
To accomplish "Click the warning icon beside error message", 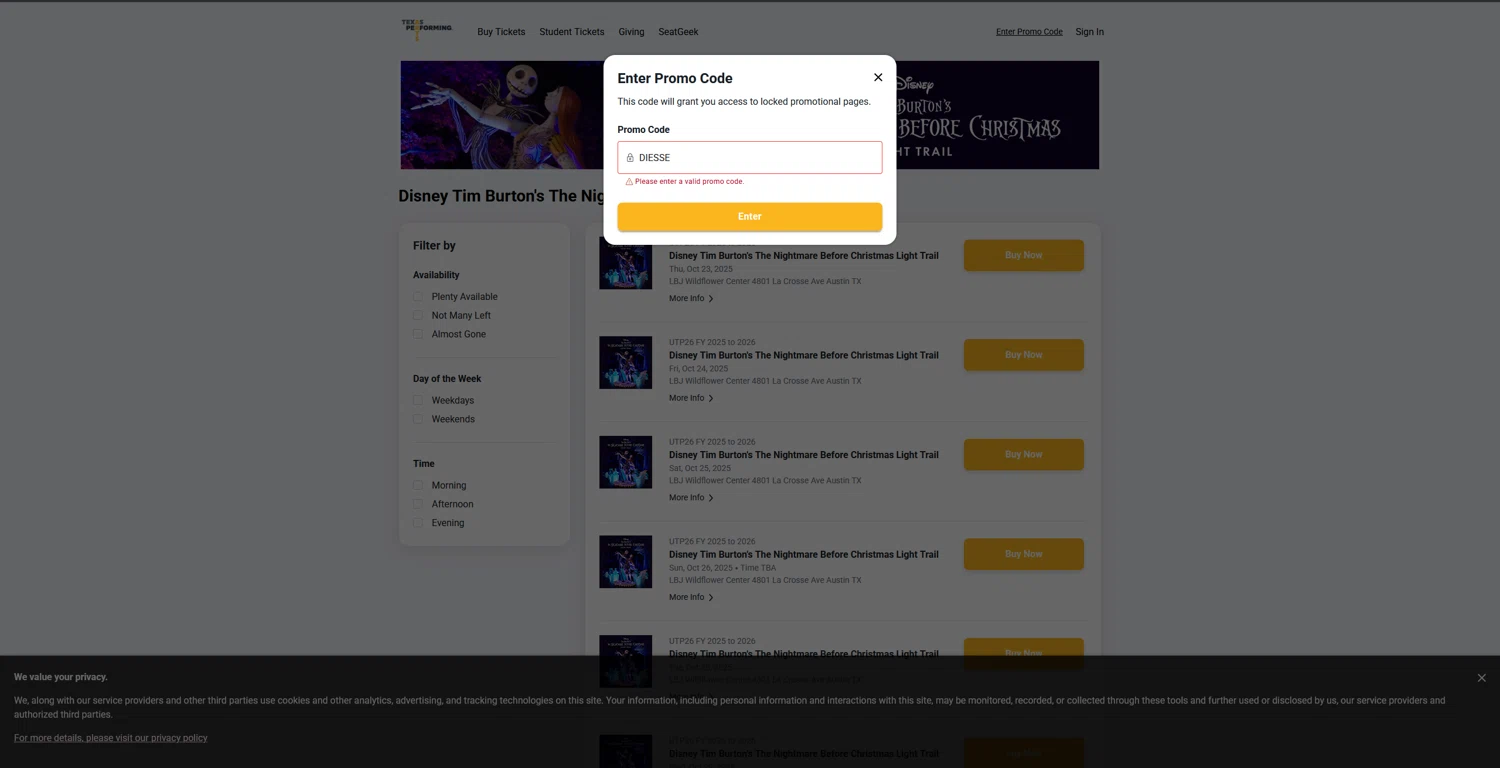I will (629, 182).
